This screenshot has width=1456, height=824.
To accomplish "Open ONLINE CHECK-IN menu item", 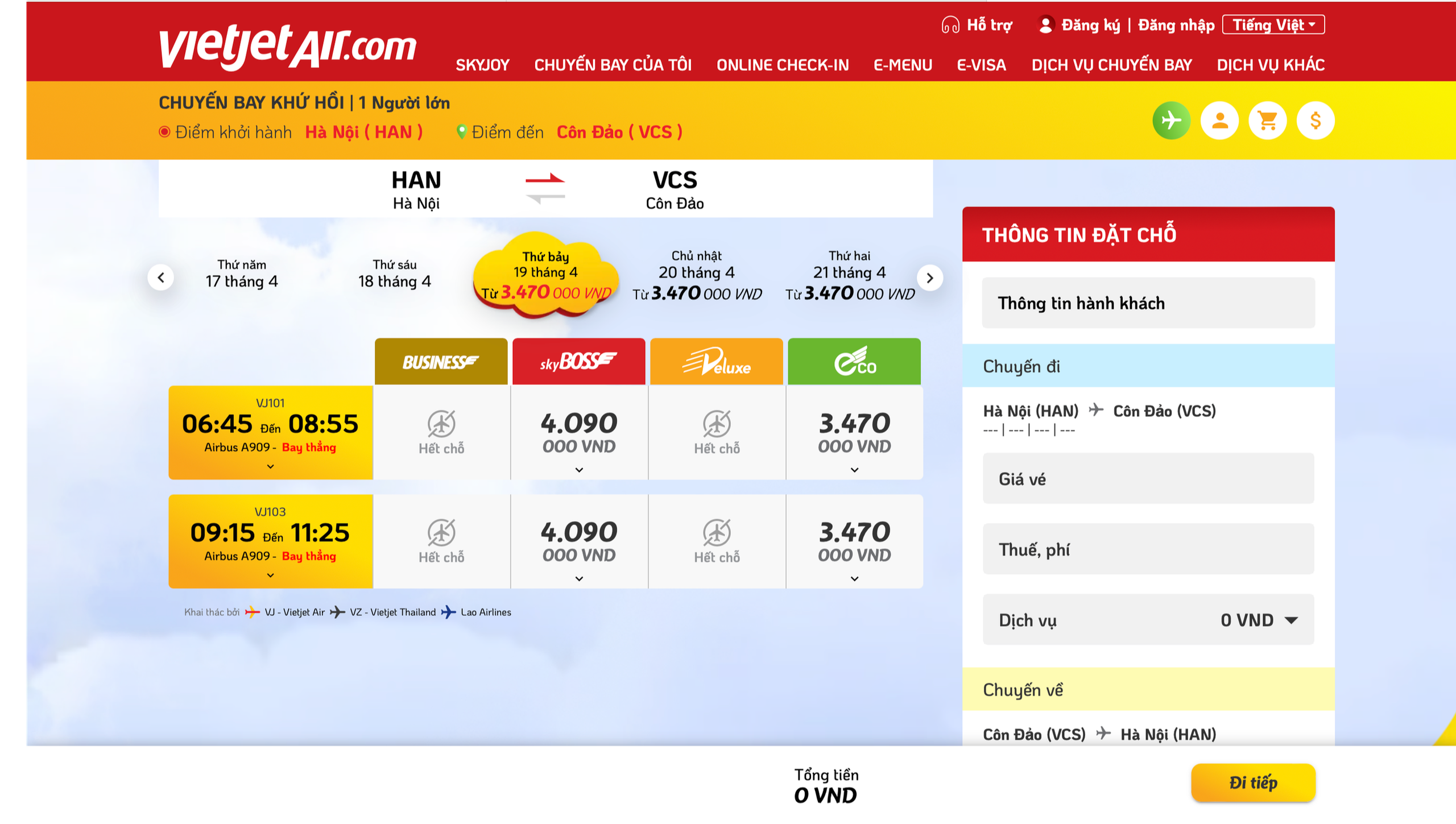I will (783, 65).
